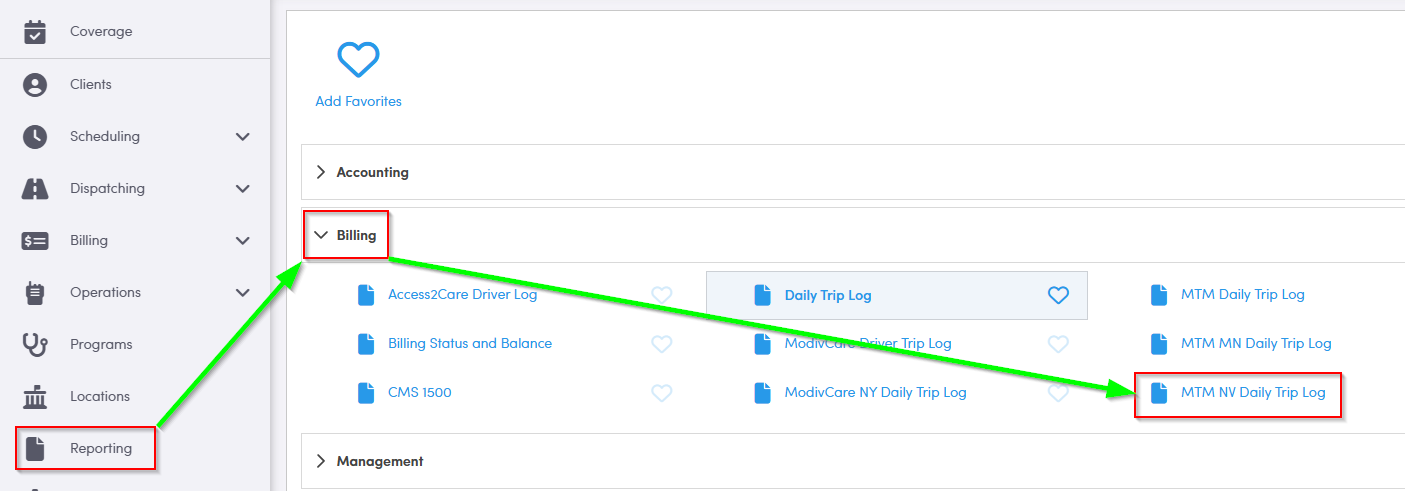Viewport: 1405px width, 491px height.
Task: Click the Locations building icon
Action: click(35, 397)
